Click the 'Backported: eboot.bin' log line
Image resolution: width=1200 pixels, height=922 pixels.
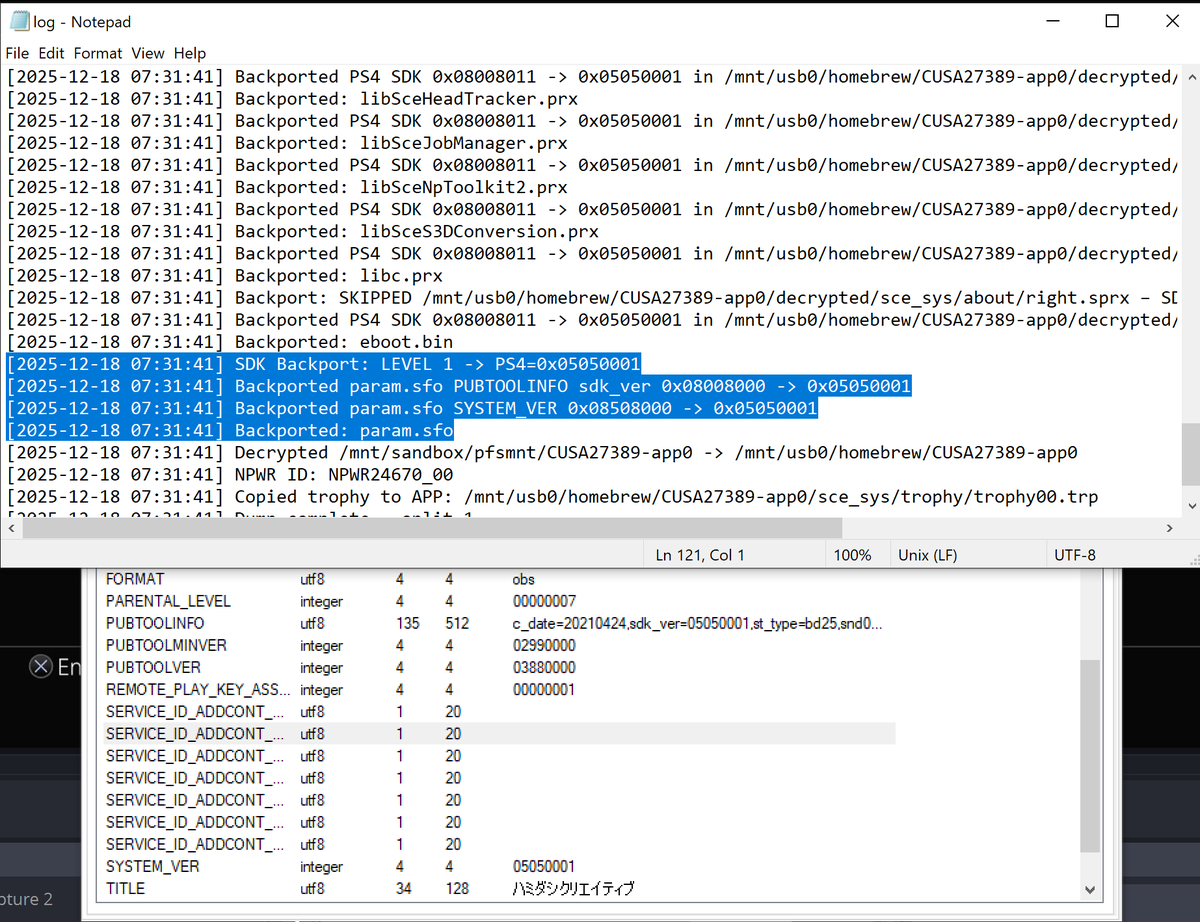(229, 342)
